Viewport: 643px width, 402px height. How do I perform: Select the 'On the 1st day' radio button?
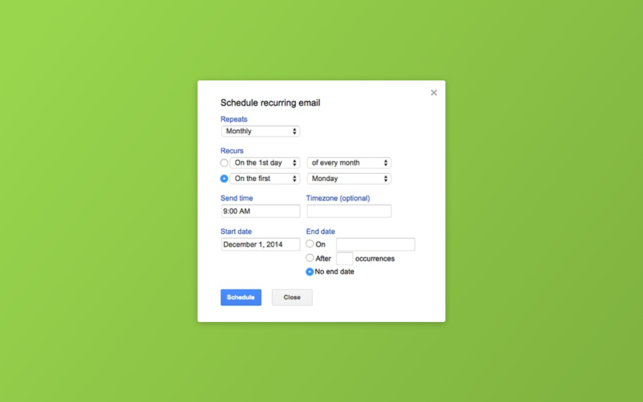tap(224, 163)
